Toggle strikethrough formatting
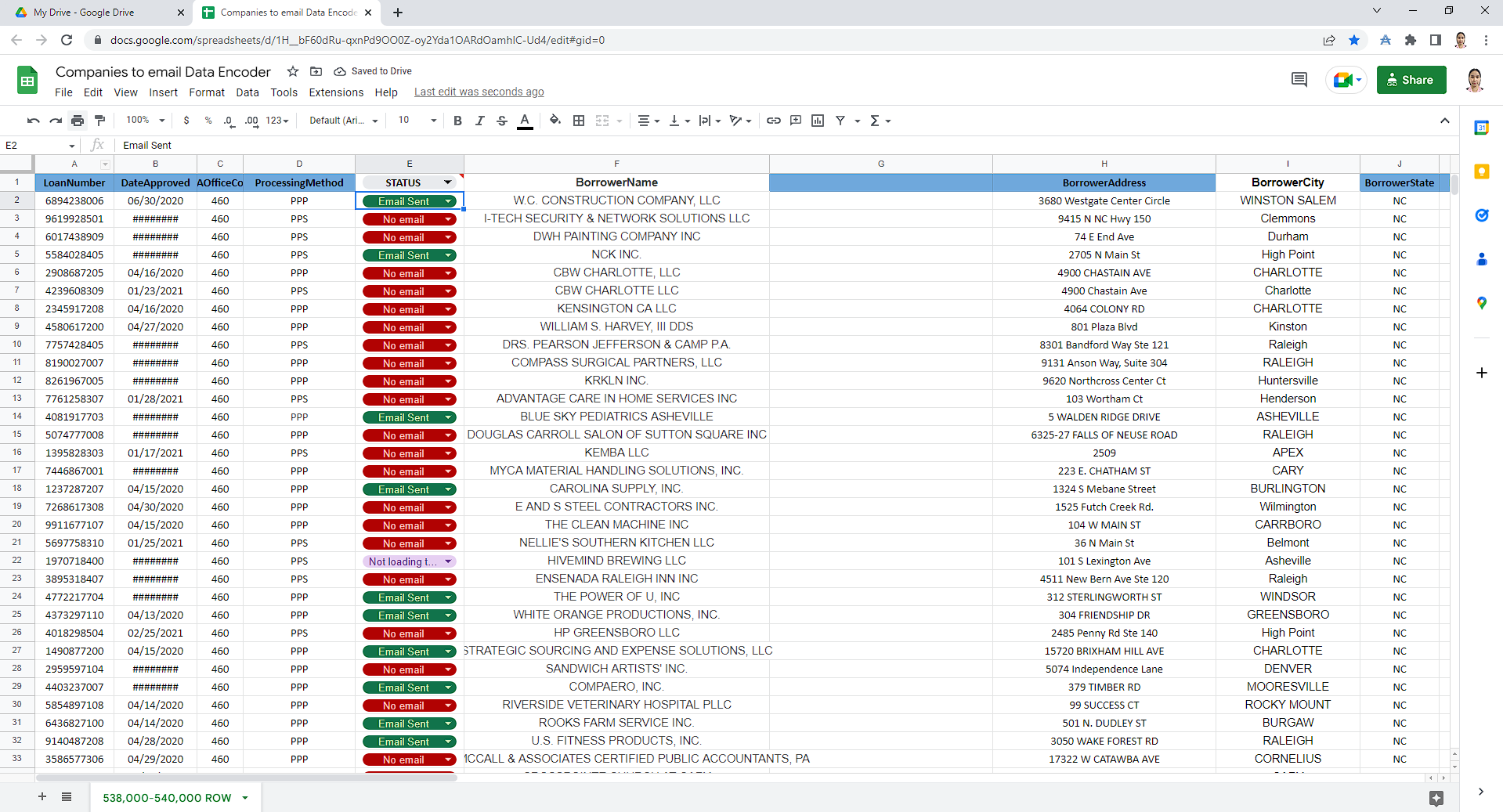The height and width of the screenshot is (812, 1503). click(502, 121)
